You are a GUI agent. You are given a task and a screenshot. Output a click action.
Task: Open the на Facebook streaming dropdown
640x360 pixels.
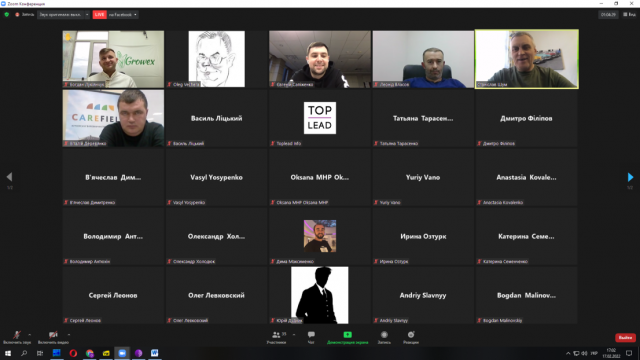point(123,15)
